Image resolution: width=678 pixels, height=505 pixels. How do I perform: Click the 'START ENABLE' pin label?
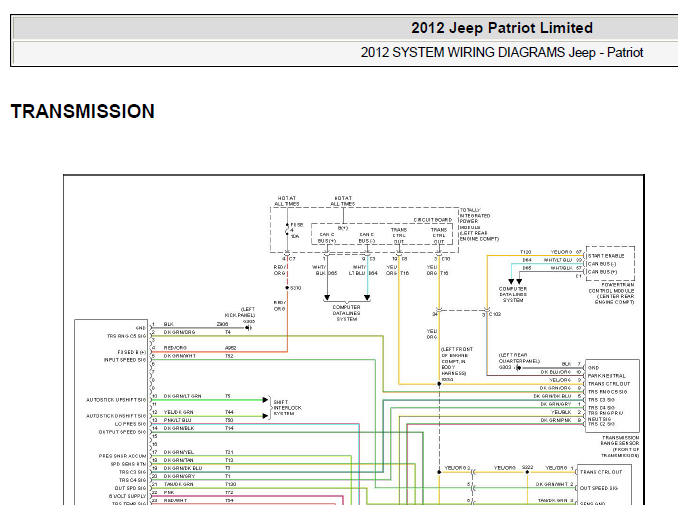[x=606, y=256]
